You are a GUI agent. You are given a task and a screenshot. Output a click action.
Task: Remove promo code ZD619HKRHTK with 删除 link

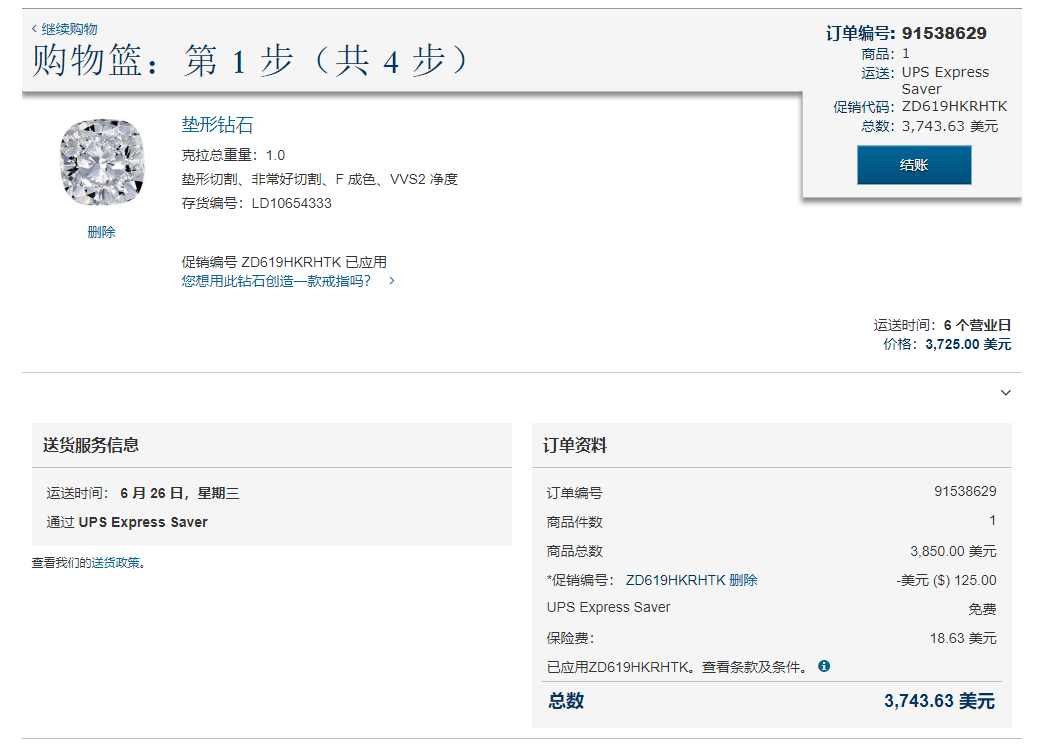(x=743, y=580)
